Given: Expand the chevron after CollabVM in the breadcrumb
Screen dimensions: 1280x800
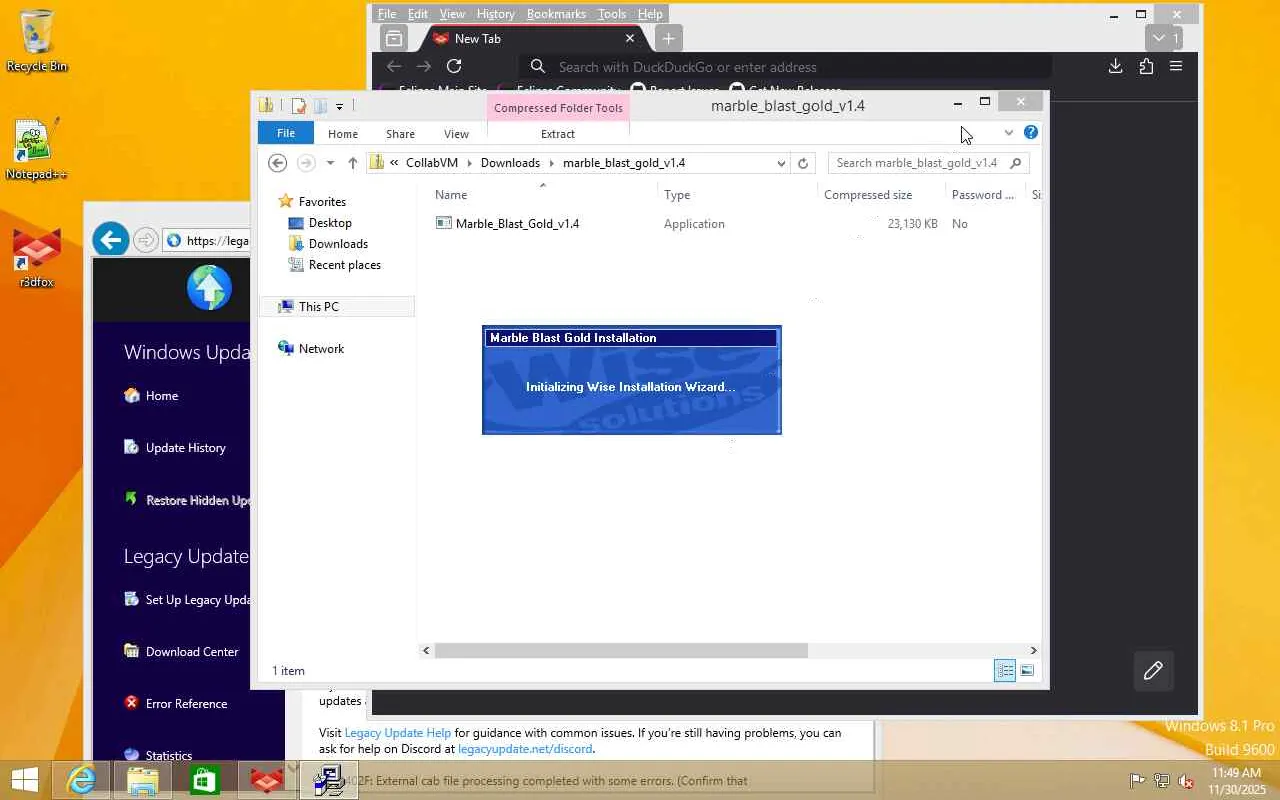Looking at the screenshot, I should [470, 163].
